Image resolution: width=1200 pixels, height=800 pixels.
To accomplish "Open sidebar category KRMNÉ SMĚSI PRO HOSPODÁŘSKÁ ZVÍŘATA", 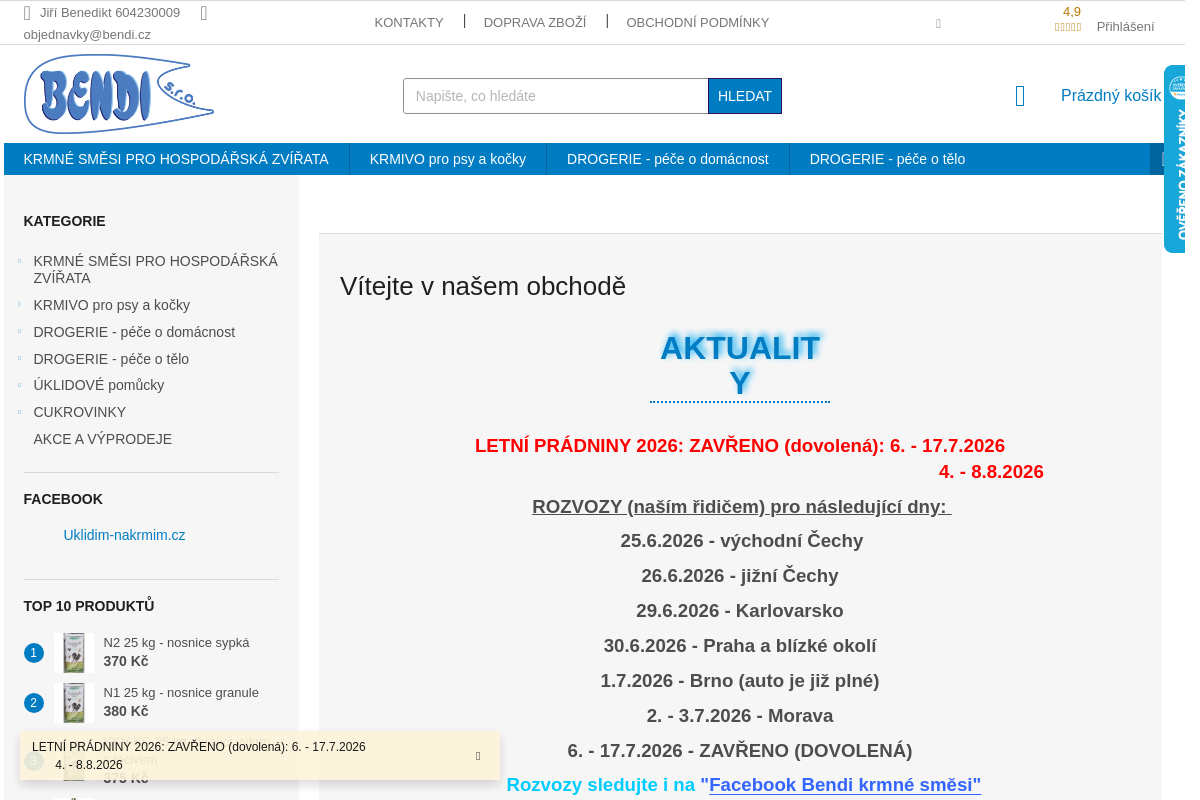I will (x=156, y=270).
